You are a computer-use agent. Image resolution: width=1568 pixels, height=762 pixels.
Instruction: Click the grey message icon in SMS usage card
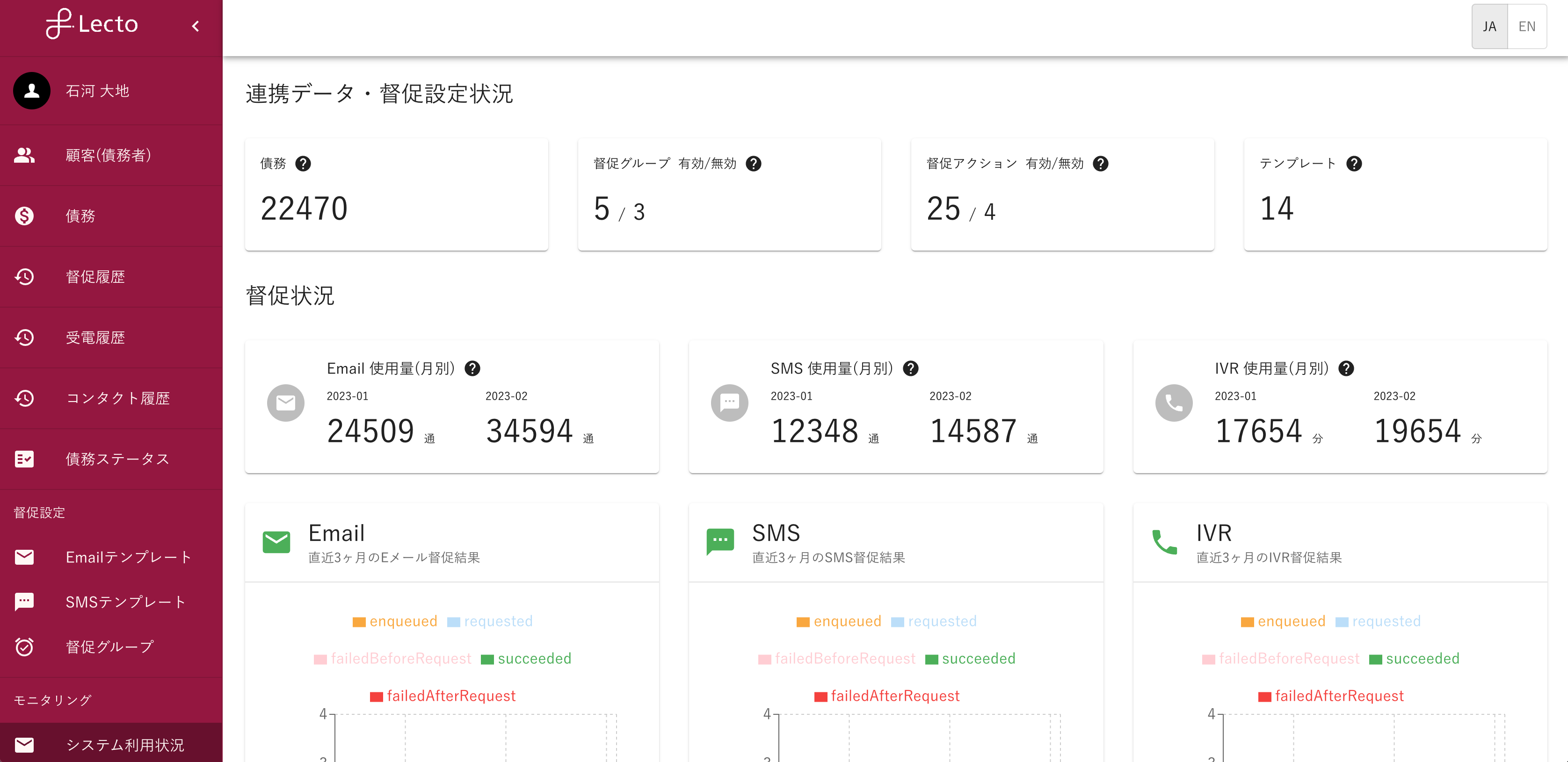[730, 403]
